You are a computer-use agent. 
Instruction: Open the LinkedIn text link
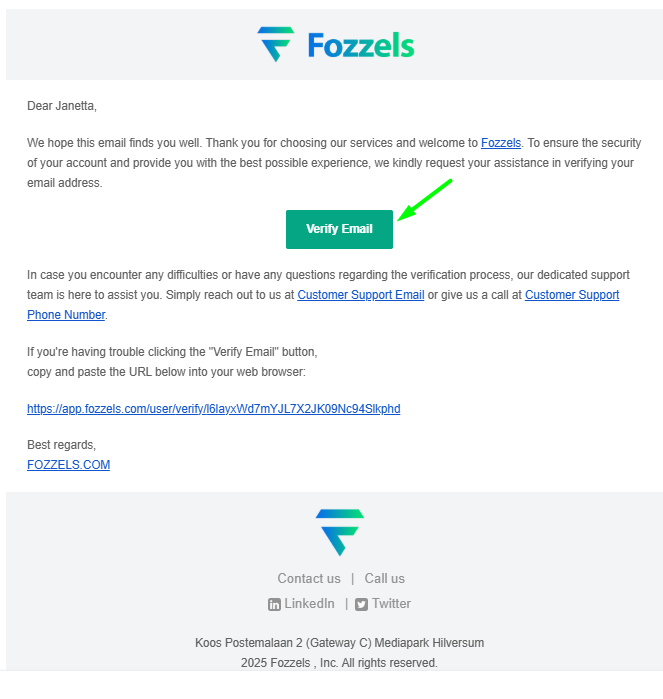309,604
